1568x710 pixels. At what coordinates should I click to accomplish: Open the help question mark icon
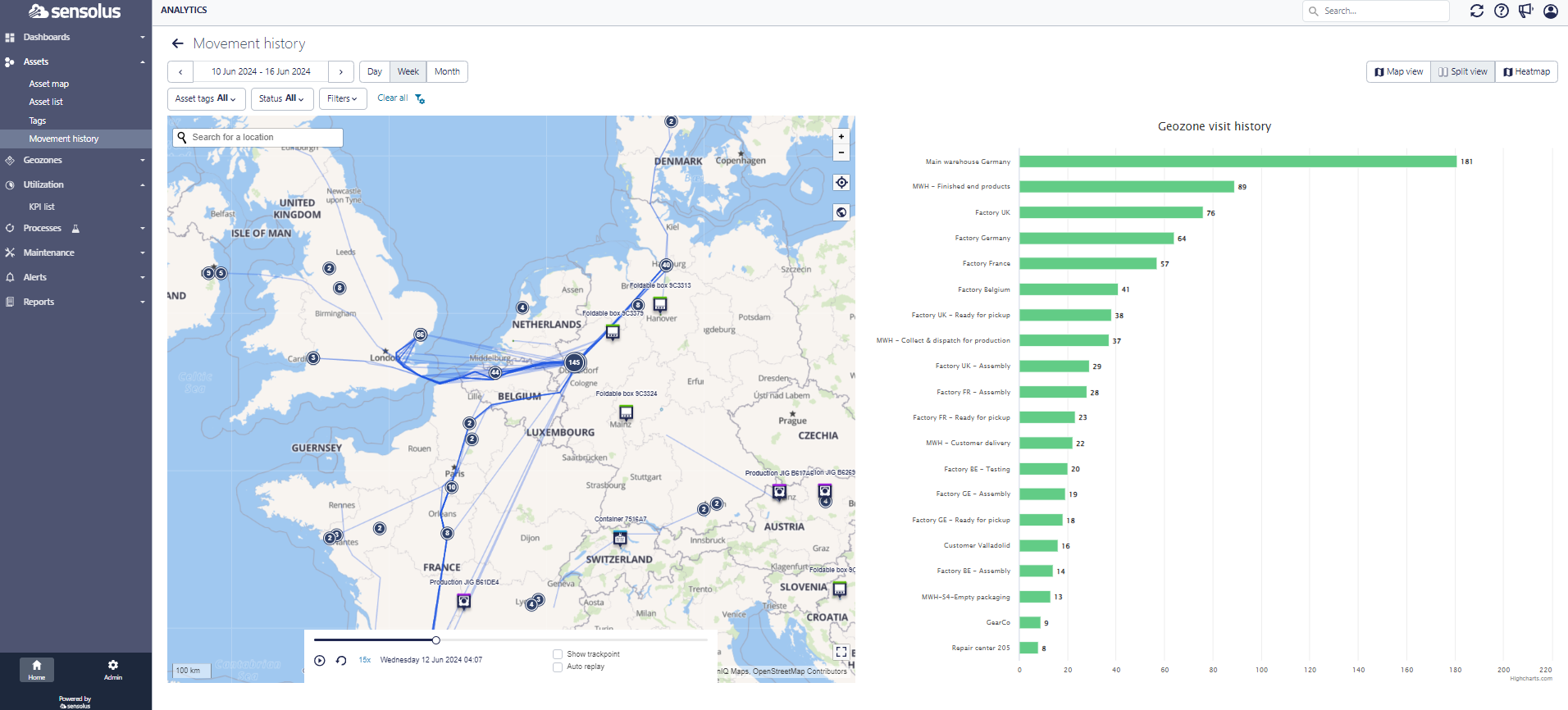pos(1501,11)
